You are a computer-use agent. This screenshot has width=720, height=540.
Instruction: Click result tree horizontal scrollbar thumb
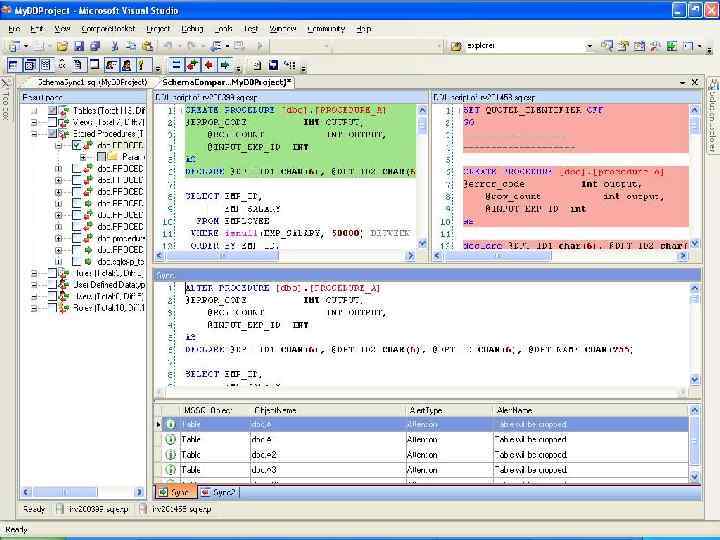coord(65,492)
